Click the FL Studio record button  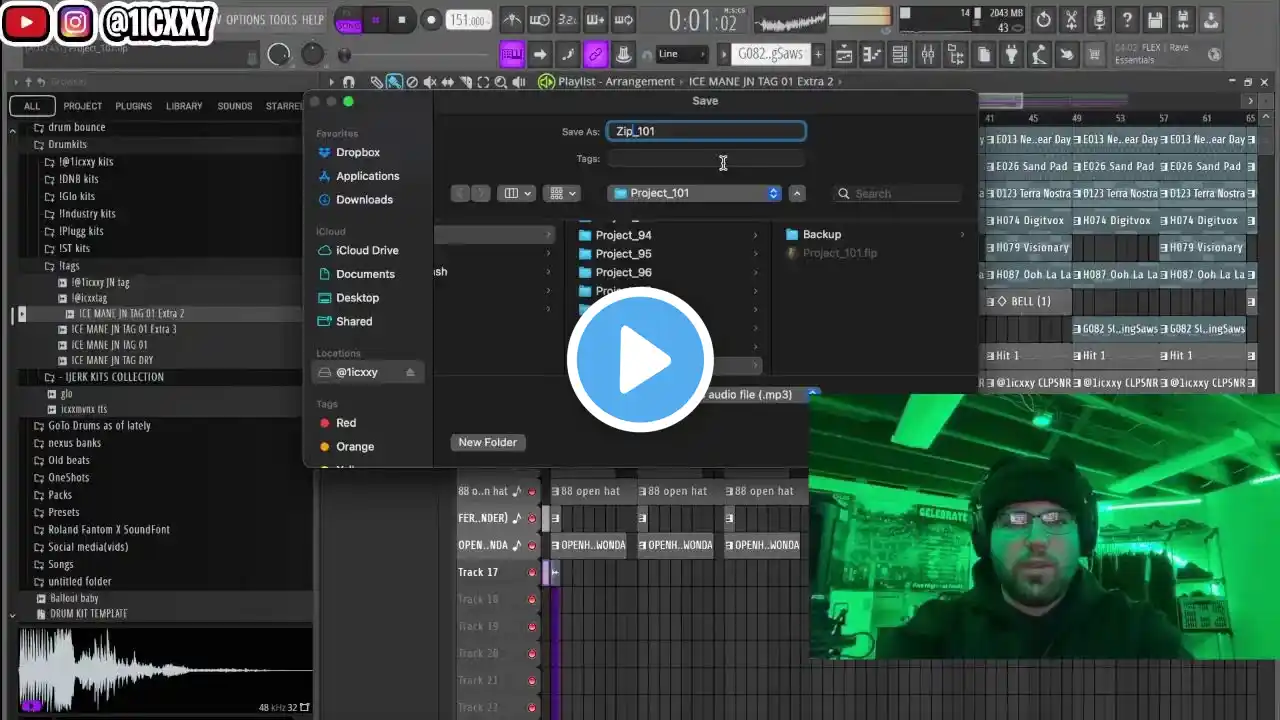click(x=431, y=19)
